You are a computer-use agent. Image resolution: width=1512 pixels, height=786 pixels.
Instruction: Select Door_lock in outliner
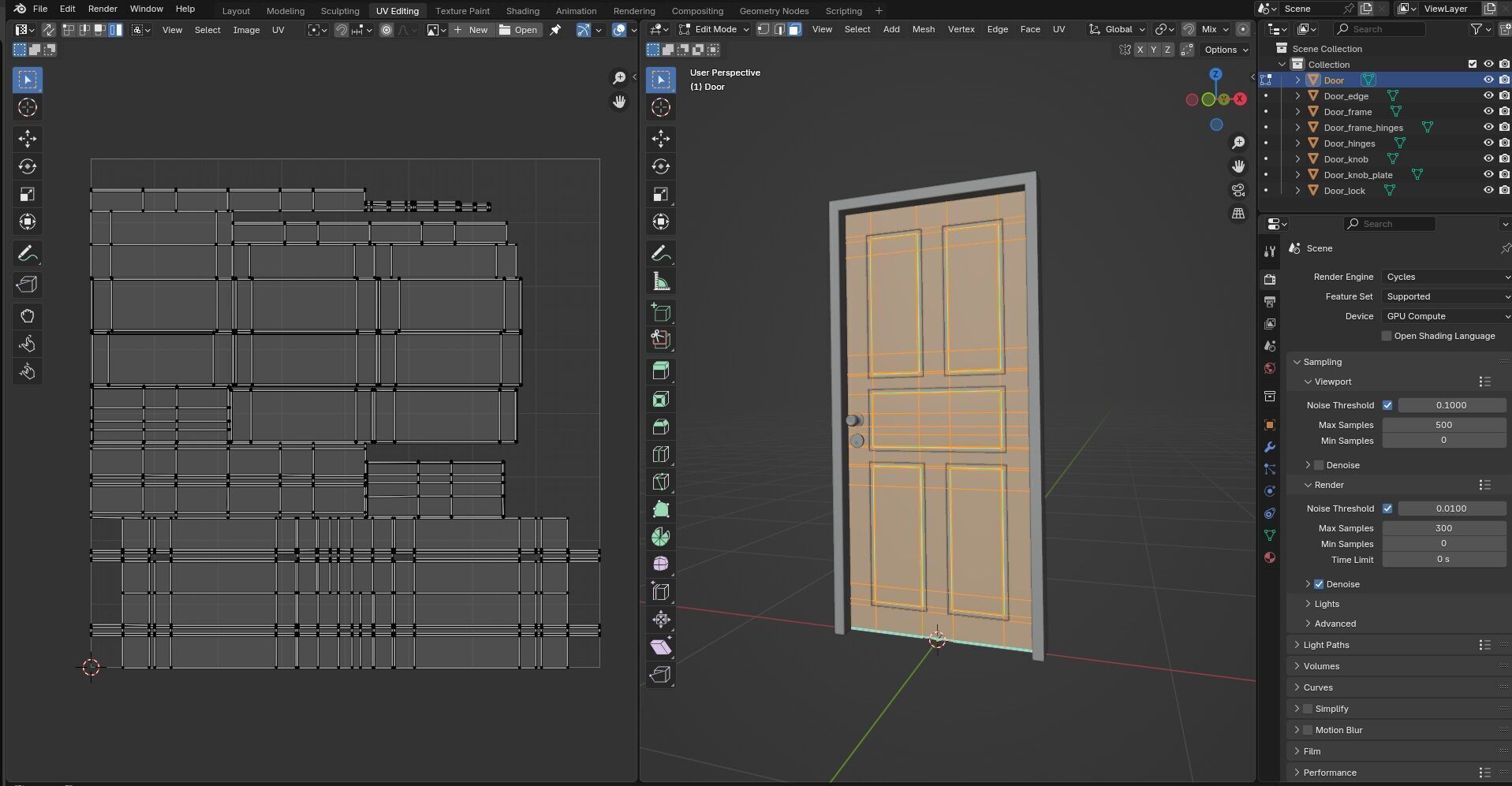pos(1344,191)
